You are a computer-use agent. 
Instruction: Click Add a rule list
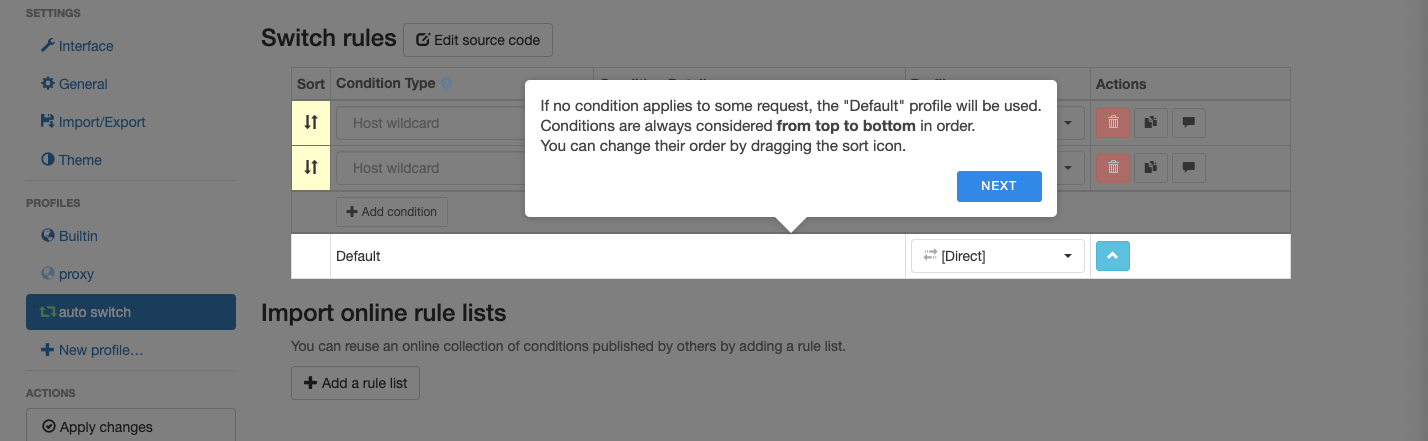click(x=356, y=383)
